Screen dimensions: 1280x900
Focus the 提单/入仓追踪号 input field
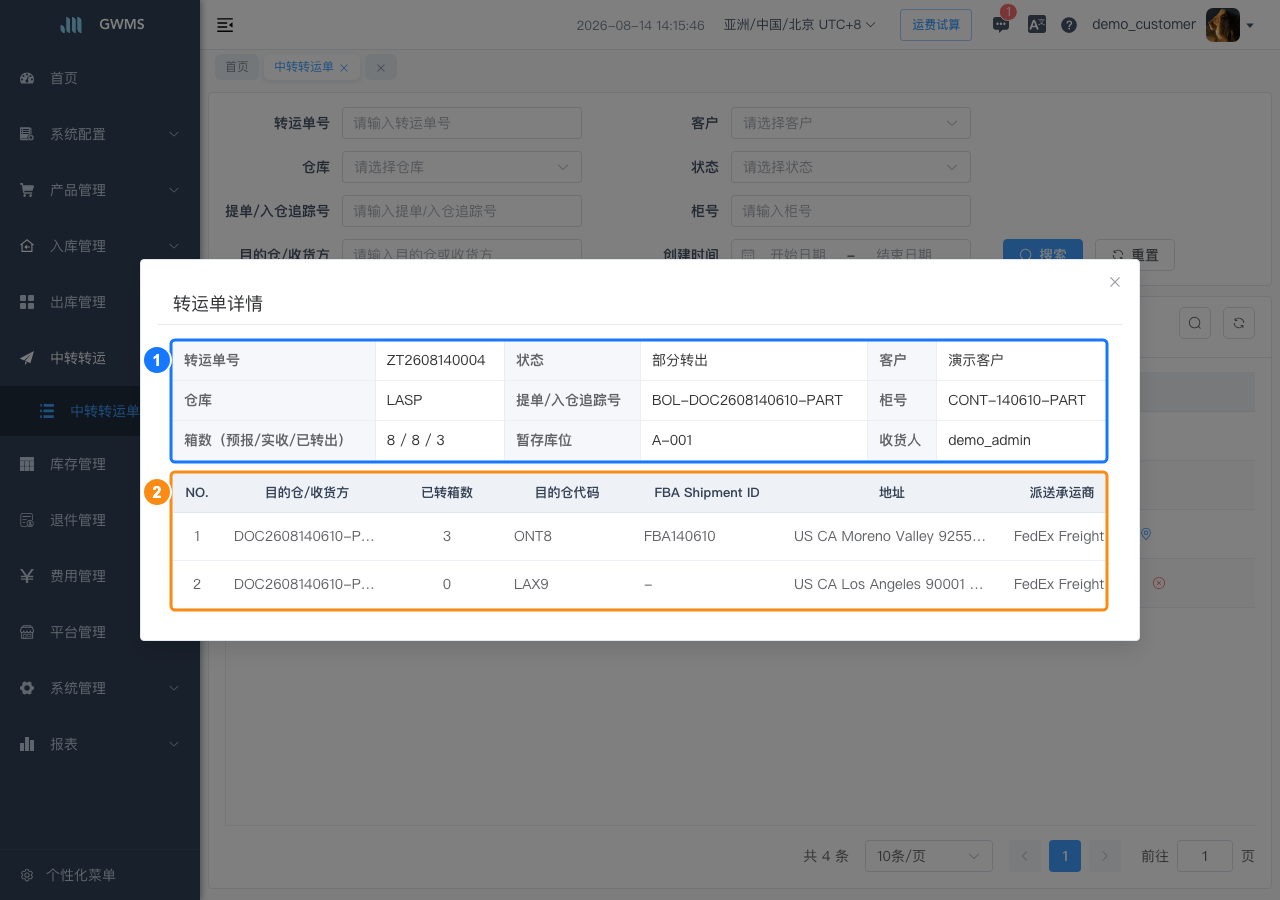[x=462, y=211]
